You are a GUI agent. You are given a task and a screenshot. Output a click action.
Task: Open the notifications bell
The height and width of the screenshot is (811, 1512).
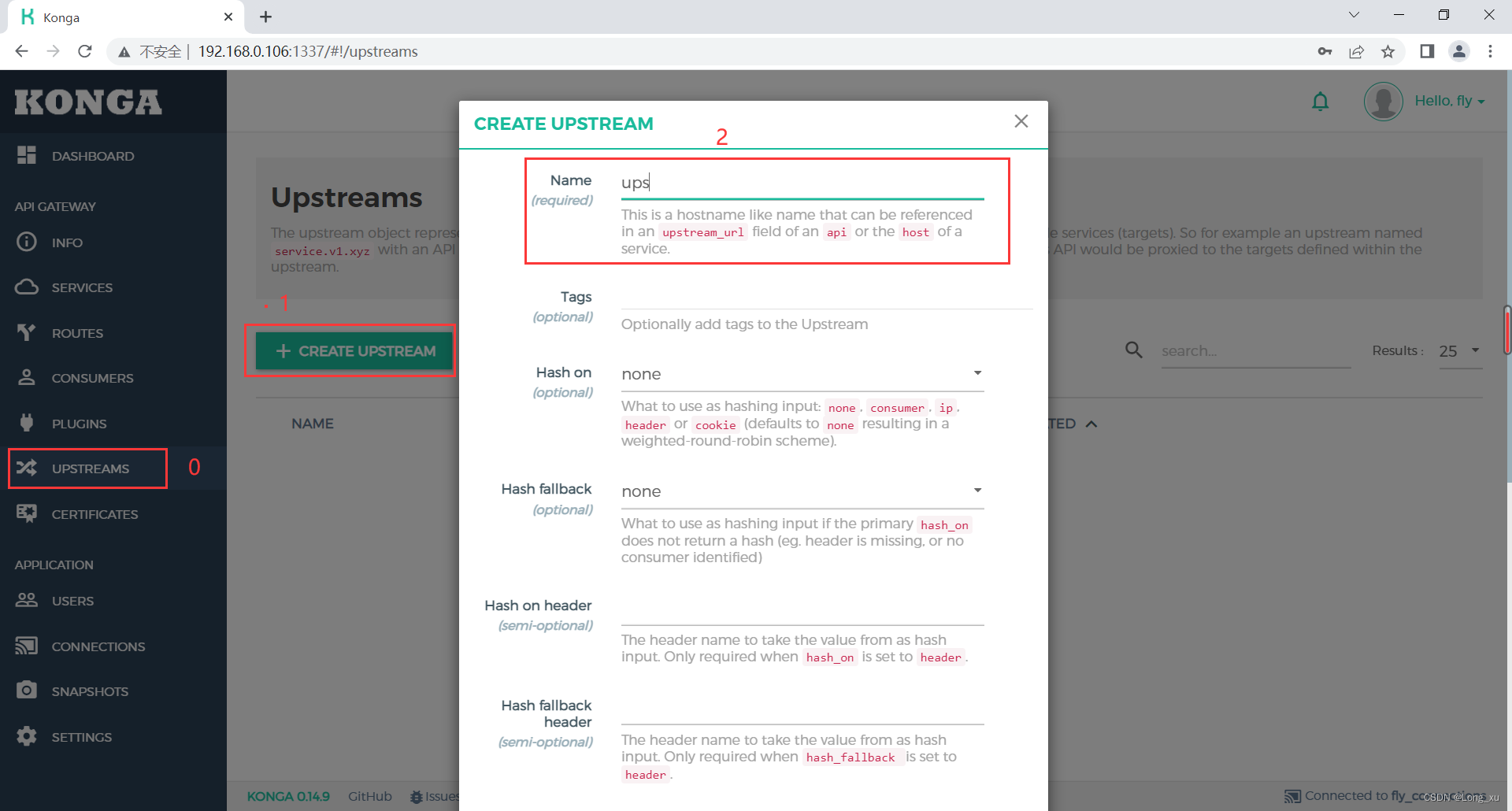pos(1321,102)
